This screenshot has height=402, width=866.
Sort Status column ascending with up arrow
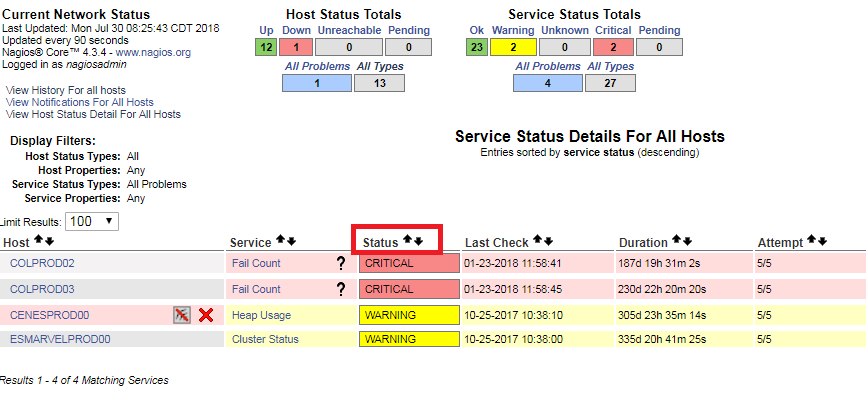point(408,241)
